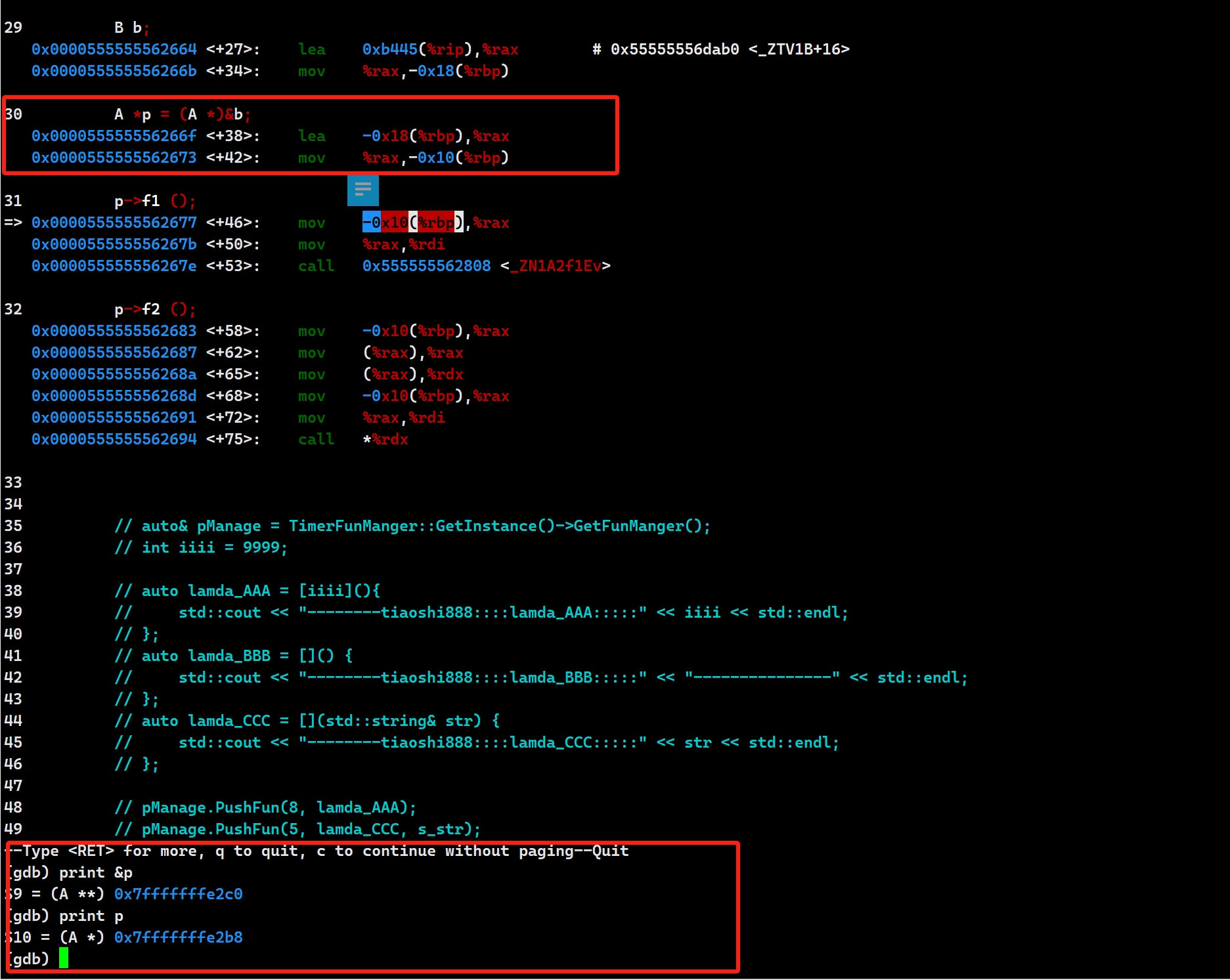Image resolution: width=1230 pixels, height=980 pixels.
Task: Click the _ZN1A2f1Ev symbol name
Action: [x=556, y=266]
